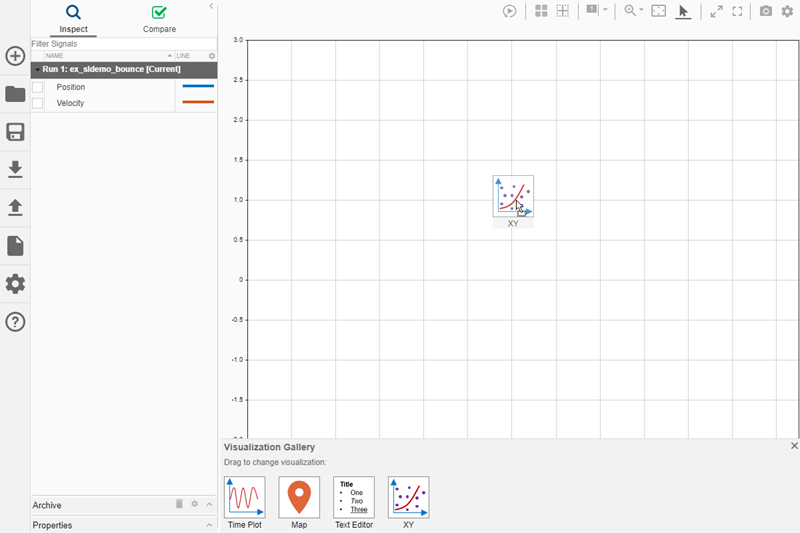The image size is (800, 533).
Task: Click the Filter Signals input field
Action: point(123,44)
